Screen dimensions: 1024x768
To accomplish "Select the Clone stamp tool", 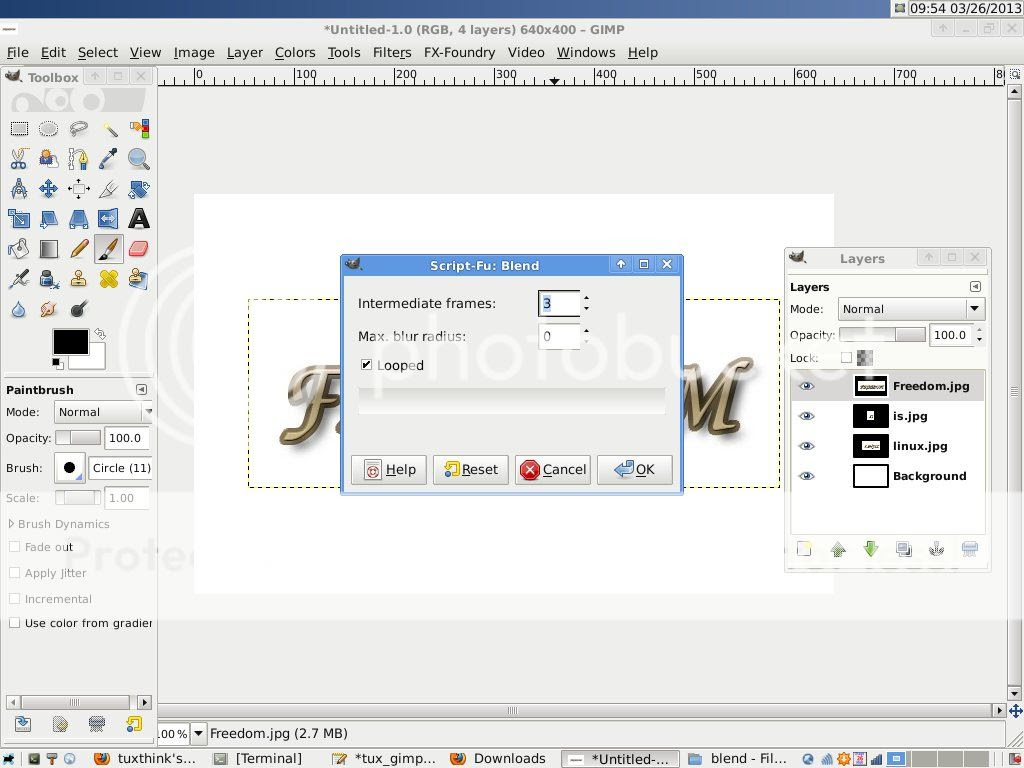I will (x=78, y=279).
